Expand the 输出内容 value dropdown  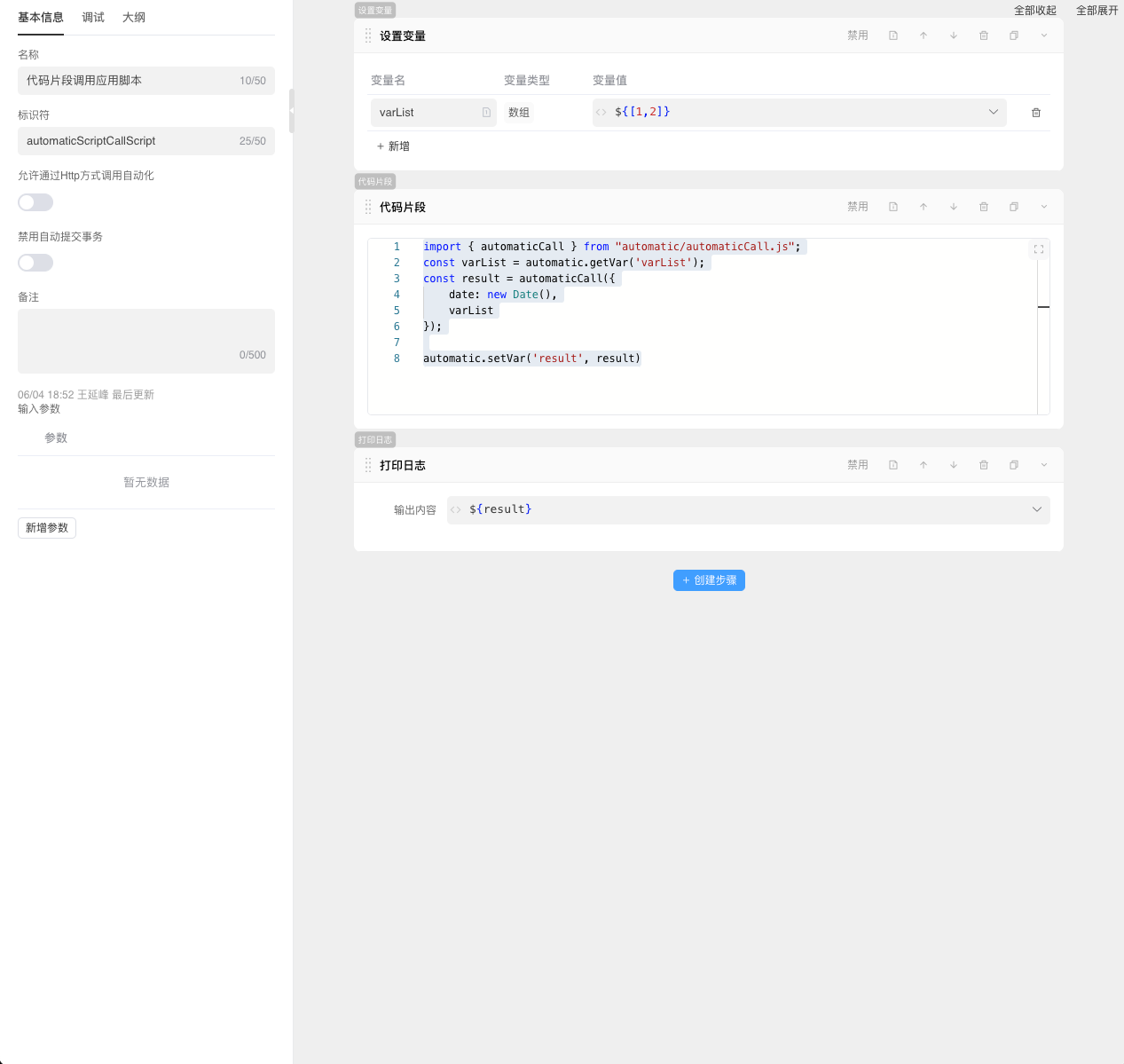pyautogui.click(x=1036, y=509)
